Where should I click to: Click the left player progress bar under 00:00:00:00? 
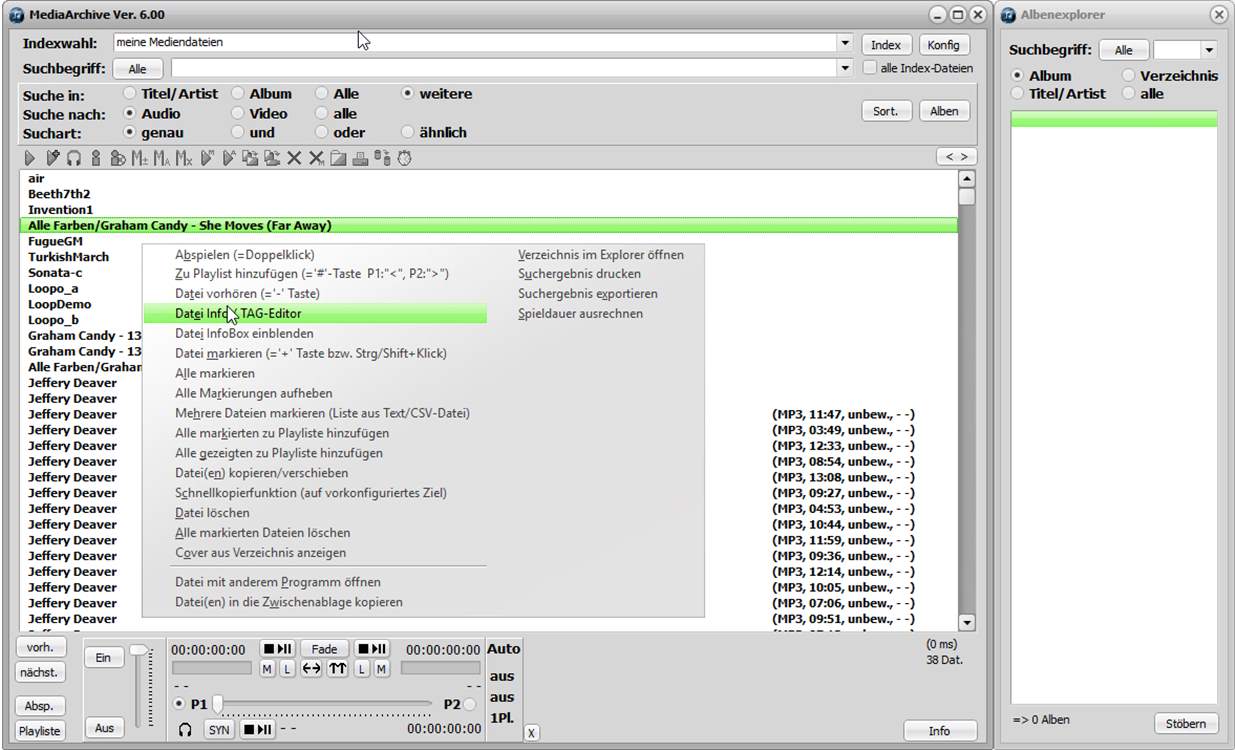[212, 668]
